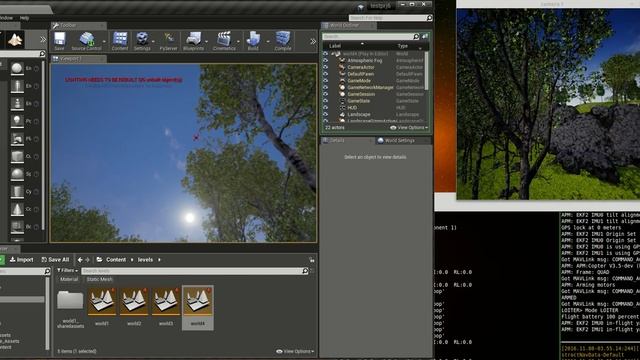
Task: Select the Cube placement icon
Action: click(17, 156)
